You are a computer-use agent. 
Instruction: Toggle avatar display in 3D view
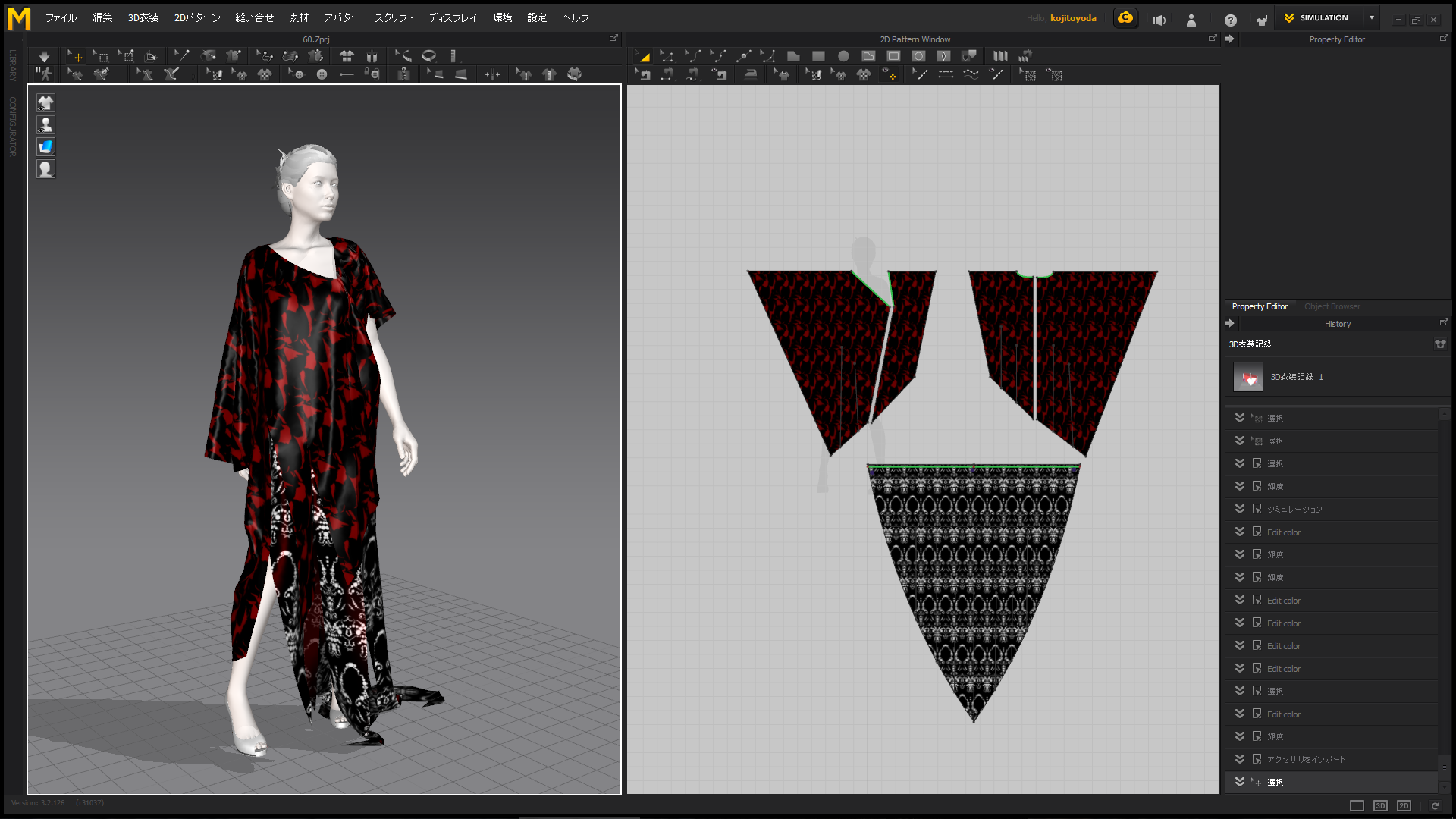click(45, 125)
